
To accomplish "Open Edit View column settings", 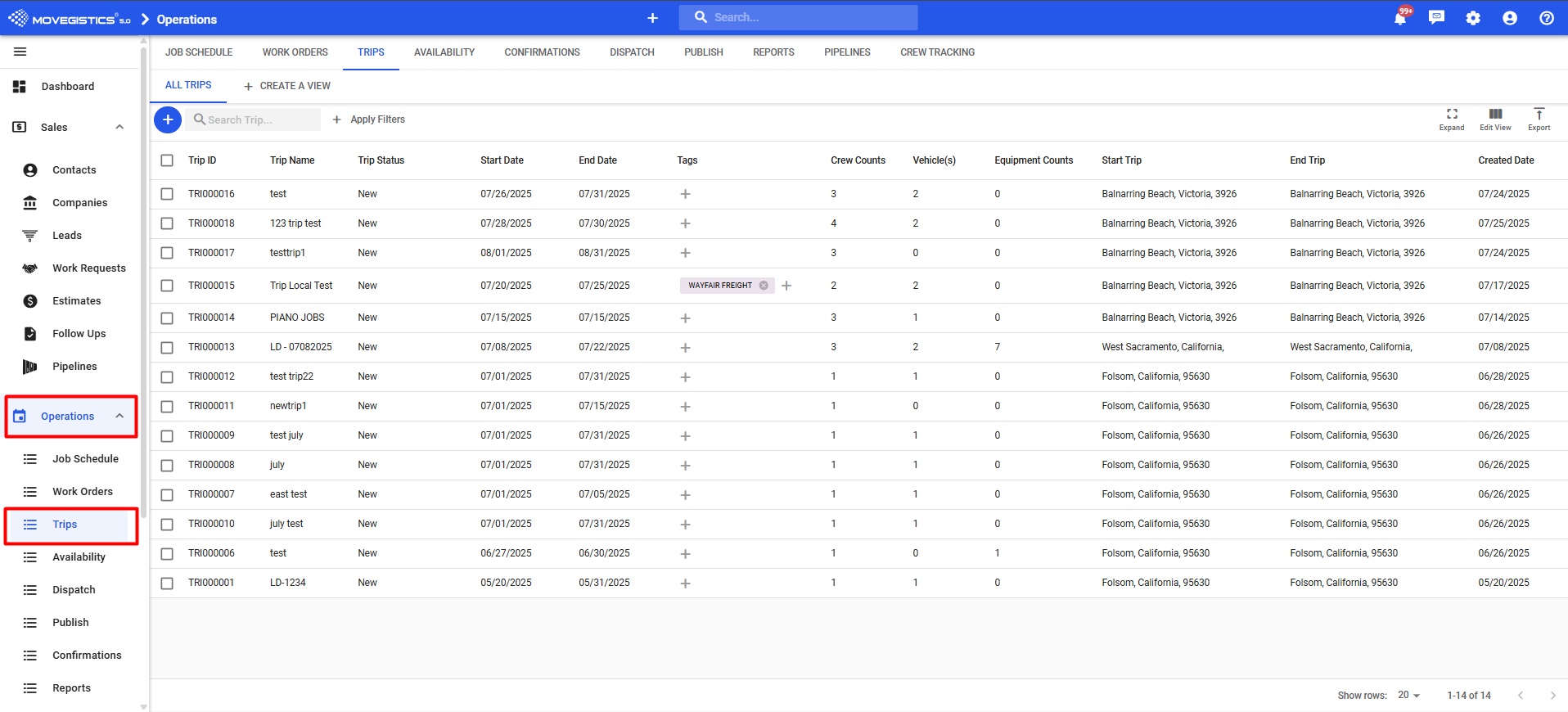I will click(1495, 119).
